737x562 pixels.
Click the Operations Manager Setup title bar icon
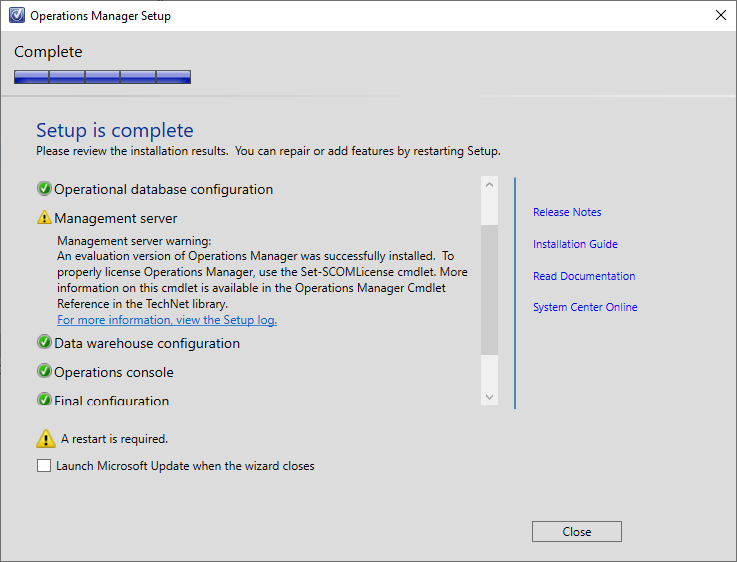point(17,16)
